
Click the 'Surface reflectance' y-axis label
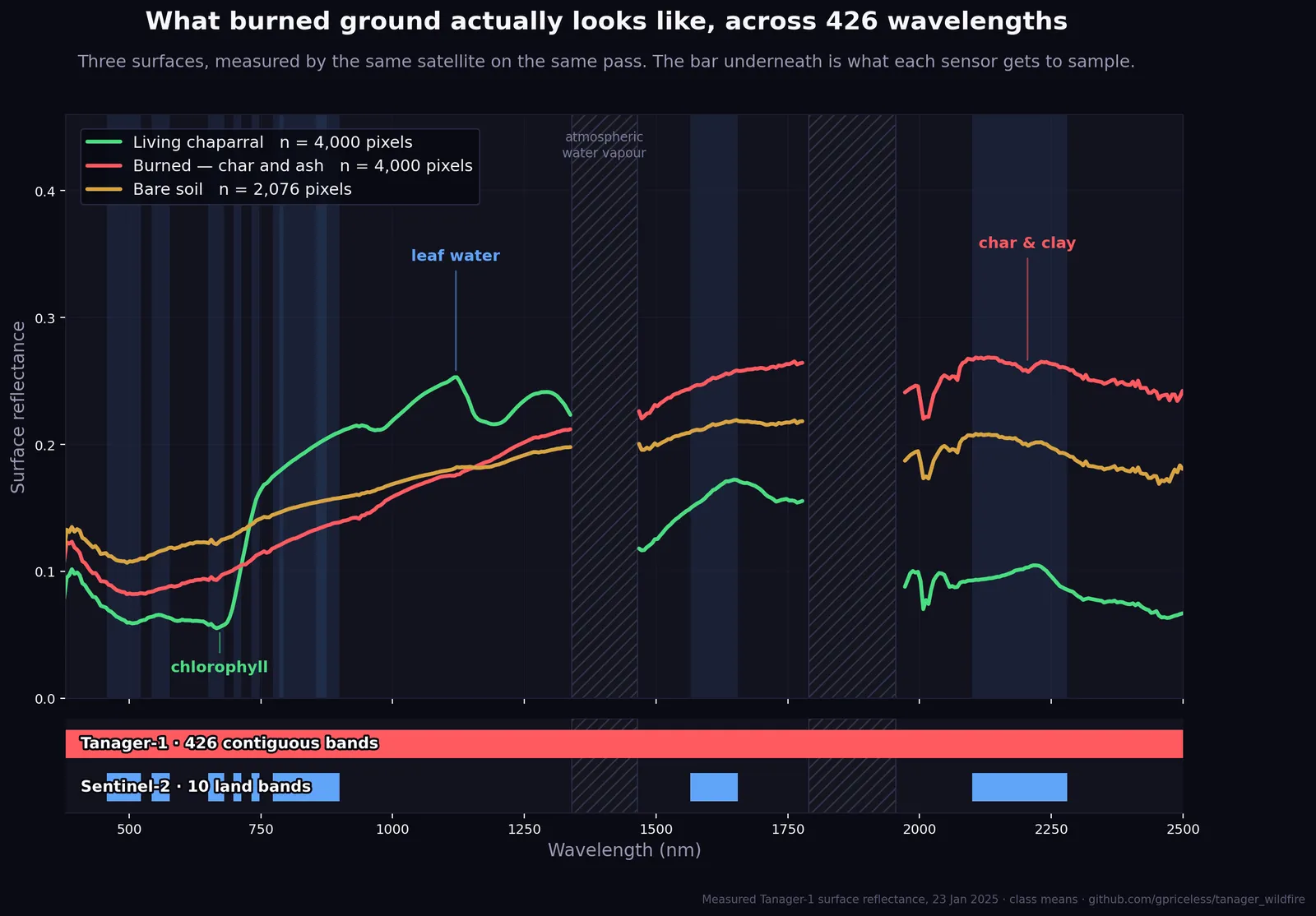click(x=18, y=407)
